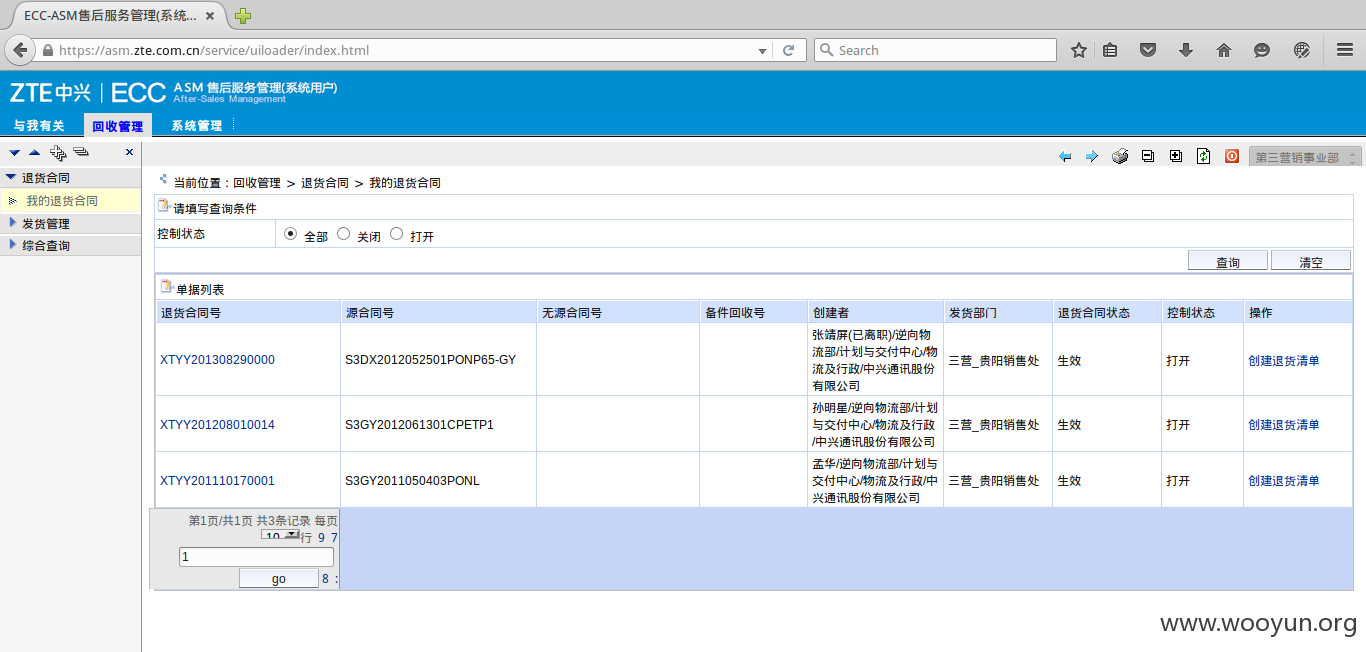
Task: Open the Firefox hamburger menu
Action: (x=1345, y=50)
